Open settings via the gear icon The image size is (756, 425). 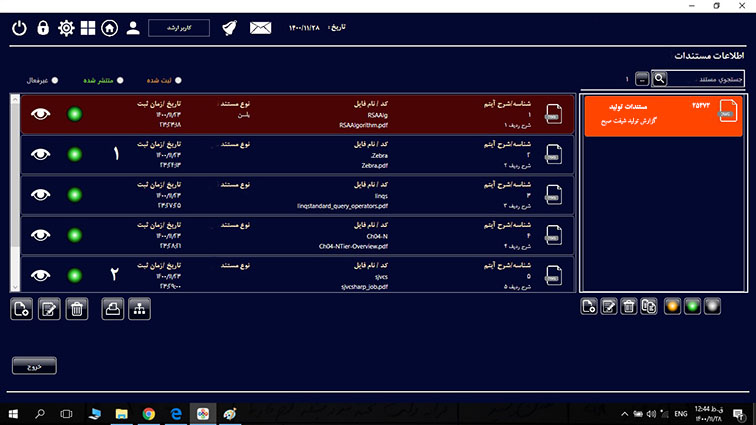(x=66, y=28)
